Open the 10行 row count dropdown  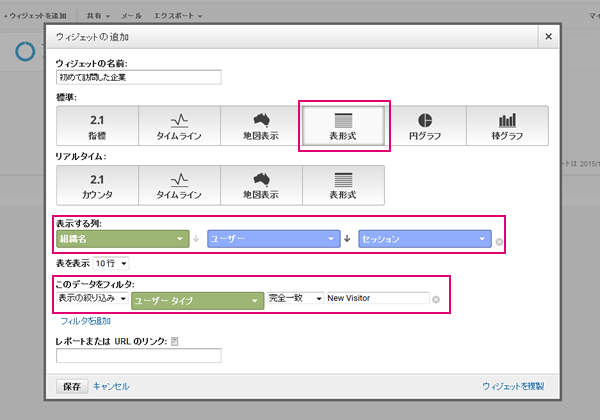pos(110,263)
